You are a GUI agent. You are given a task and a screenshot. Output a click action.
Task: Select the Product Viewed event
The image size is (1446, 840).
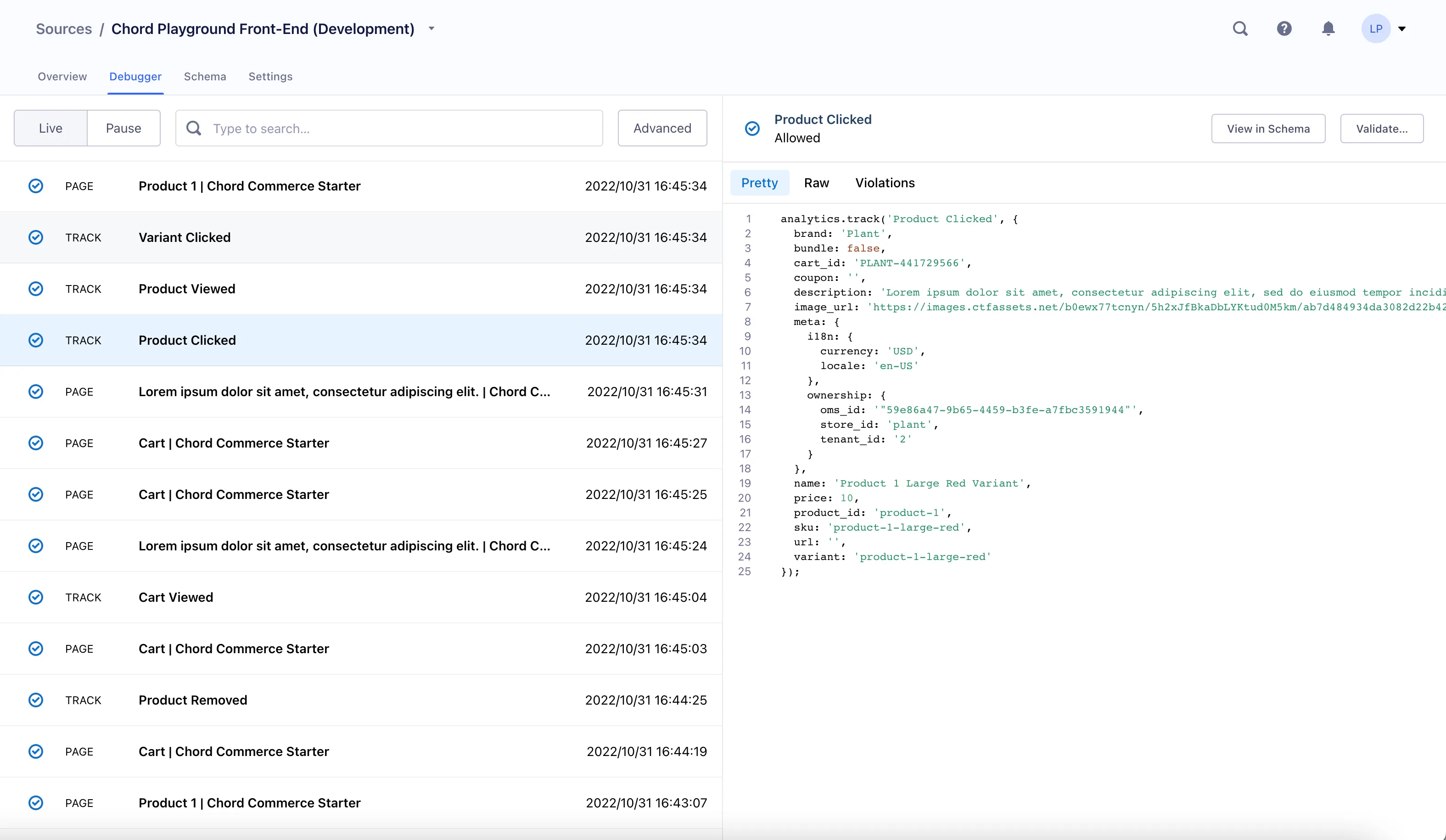pyautogui.click(x=361, y=289)
